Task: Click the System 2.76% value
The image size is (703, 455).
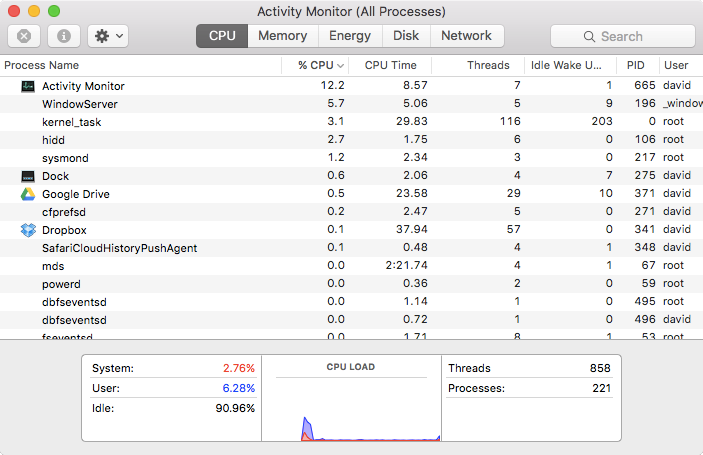Action: 239,368
